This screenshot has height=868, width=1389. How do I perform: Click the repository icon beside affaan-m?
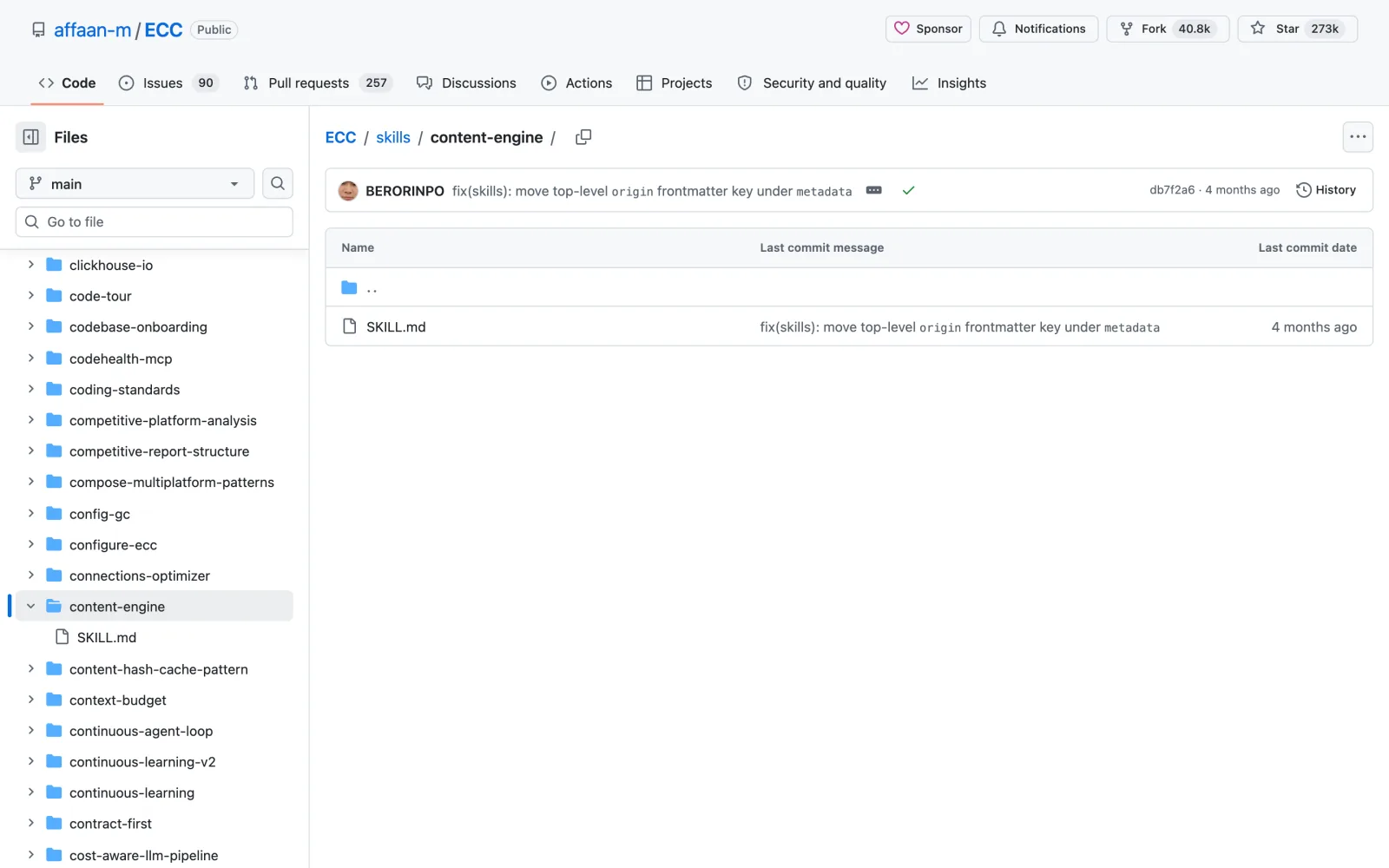[38, 30]
